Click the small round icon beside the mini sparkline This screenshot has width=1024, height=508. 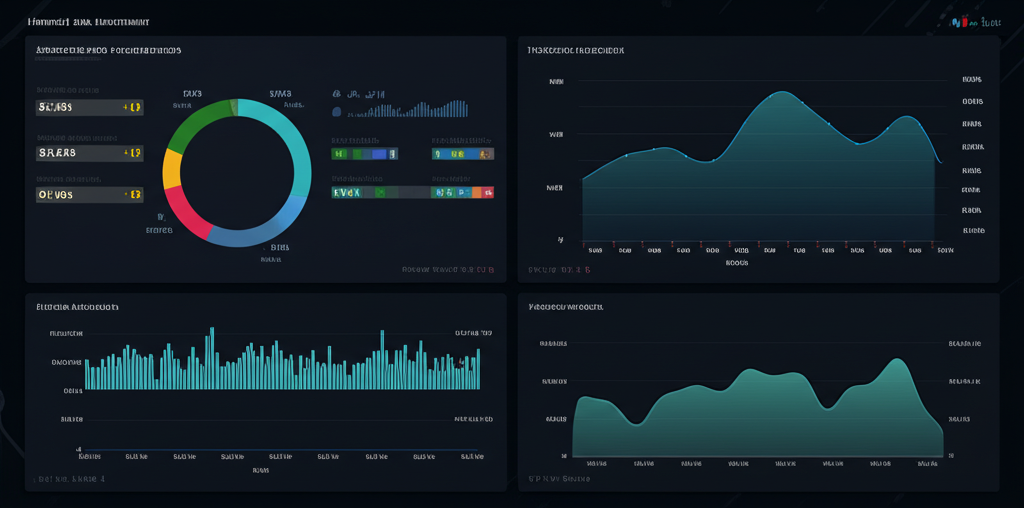tap(337, 113)
